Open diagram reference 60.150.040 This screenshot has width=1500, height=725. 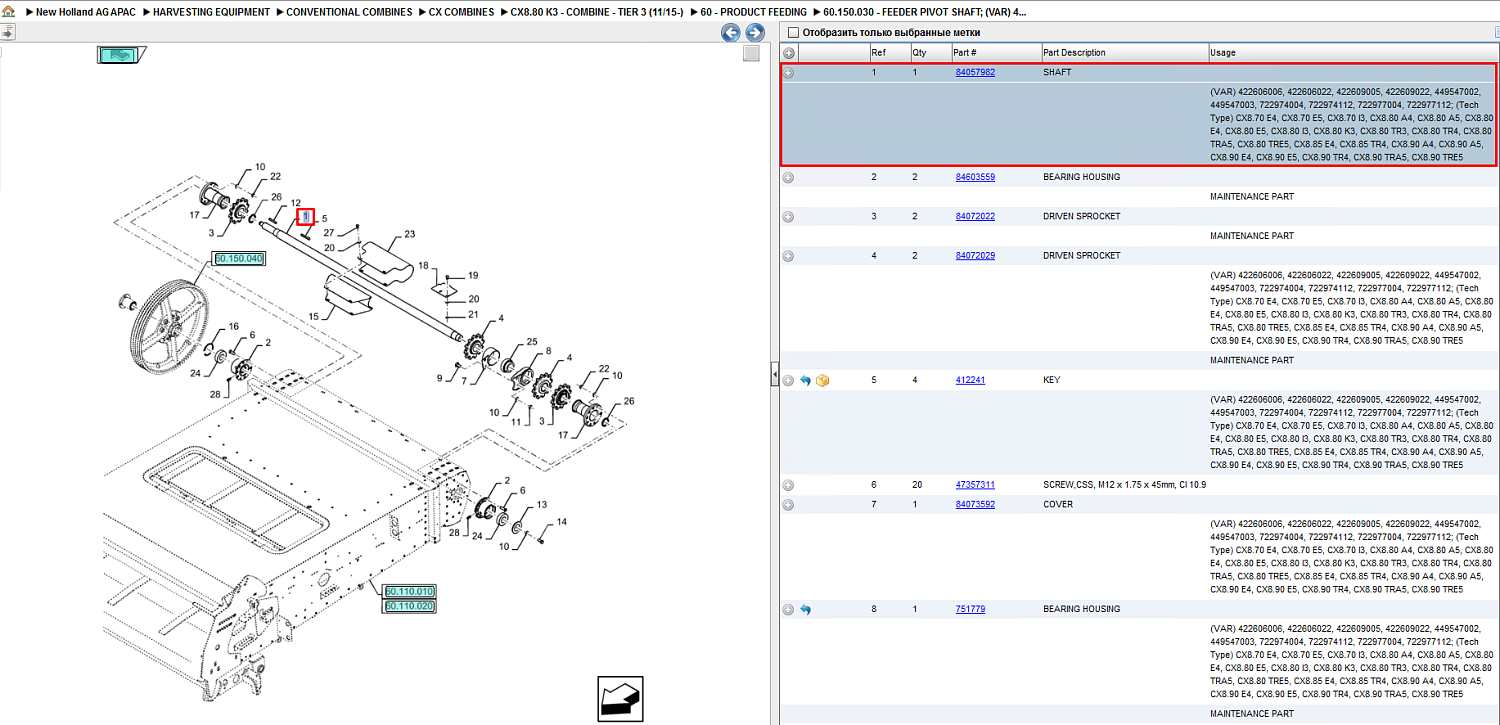click(x=239, y=259)
